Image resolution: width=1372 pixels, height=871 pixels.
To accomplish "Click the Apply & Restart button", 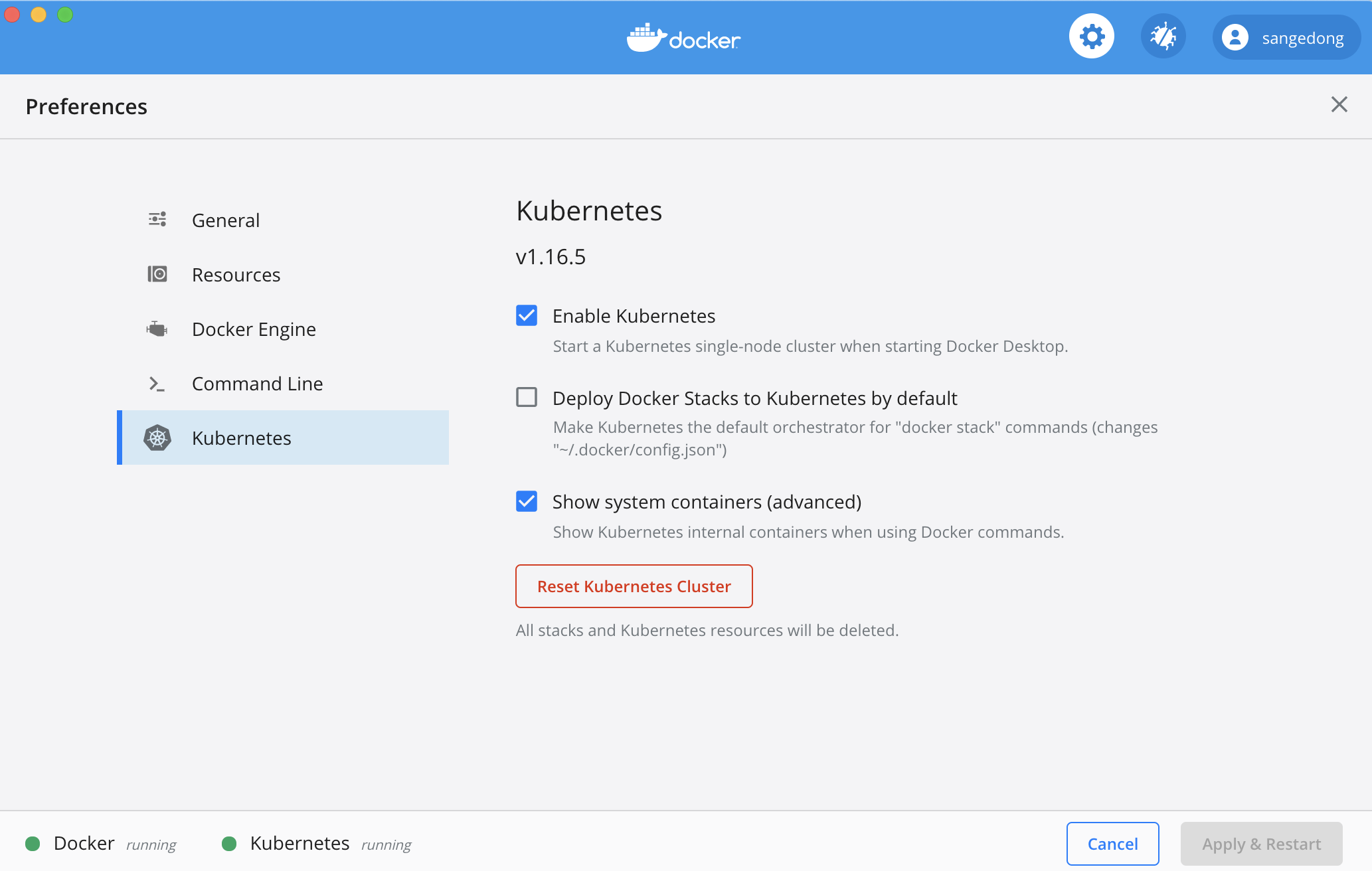I will (x=1261, y=844).
